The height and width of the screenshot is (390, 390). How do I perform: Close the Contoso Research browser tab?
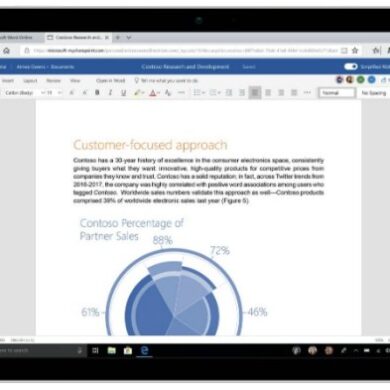click(x=107, y=38)
